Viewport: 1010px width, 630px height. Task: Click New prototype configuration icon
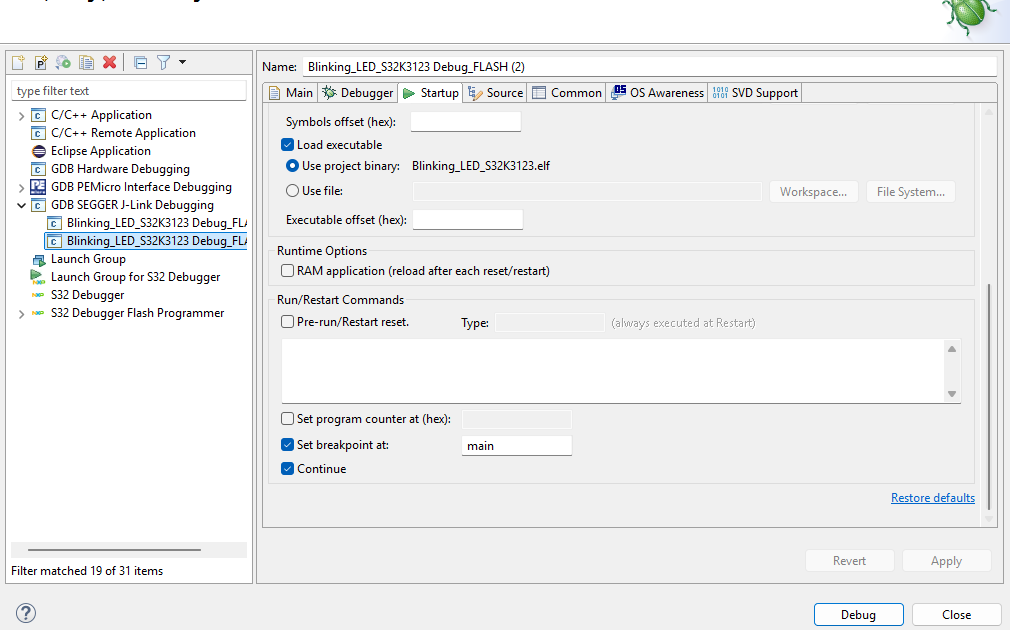41,62
